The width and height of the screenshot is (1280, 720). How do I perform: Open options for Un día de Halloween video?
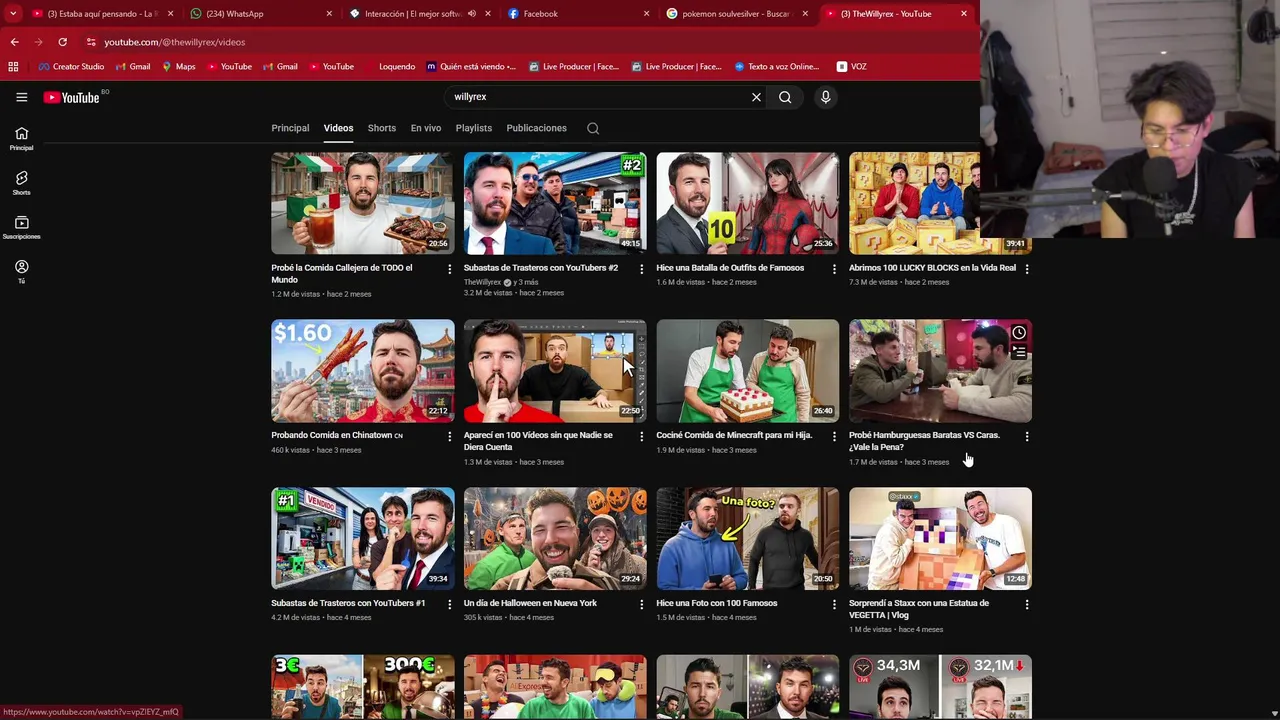tap(642, 604)
